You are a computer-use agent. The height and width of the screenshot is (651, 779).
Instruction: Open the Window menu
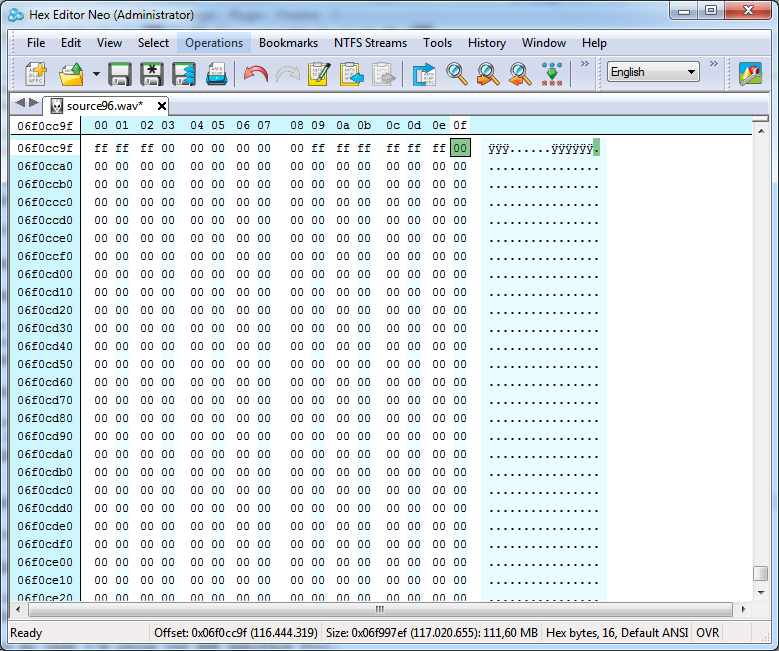[x=544, y=43]
